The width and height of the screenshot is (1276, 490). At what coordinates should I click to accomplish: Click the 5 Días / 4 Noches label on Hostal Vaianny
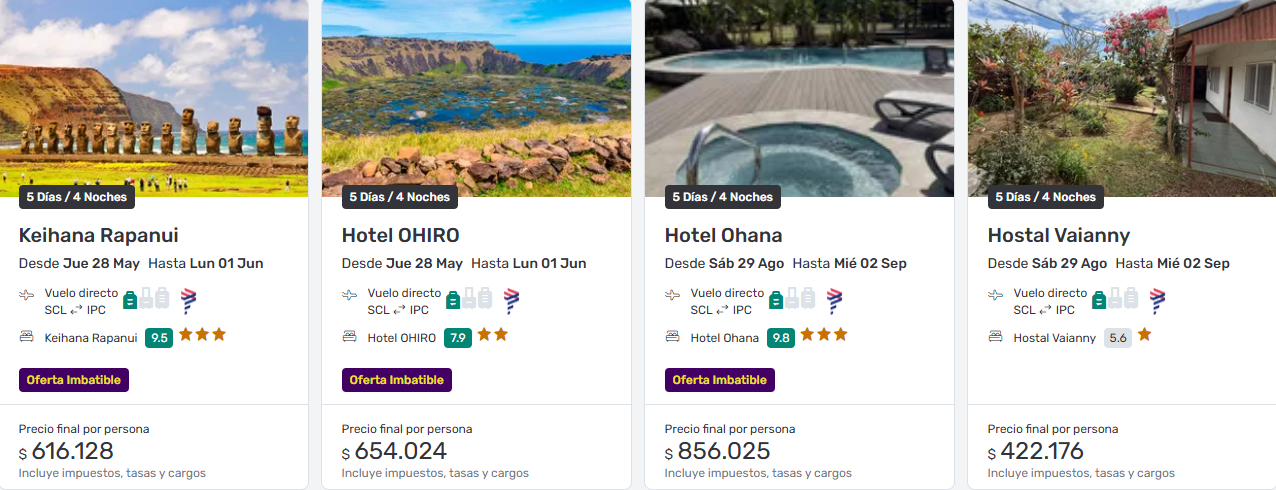coord(1045,197)
